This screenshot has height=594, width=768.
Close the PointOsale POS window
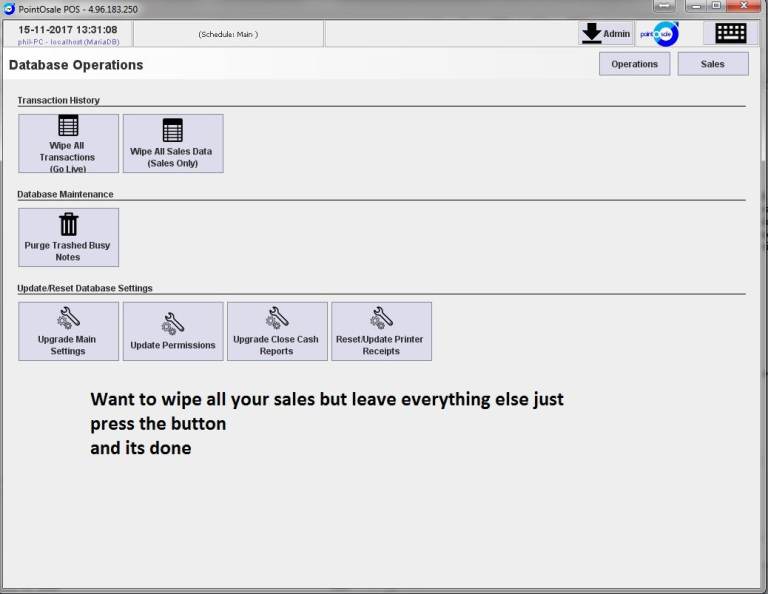click(745, 7)
